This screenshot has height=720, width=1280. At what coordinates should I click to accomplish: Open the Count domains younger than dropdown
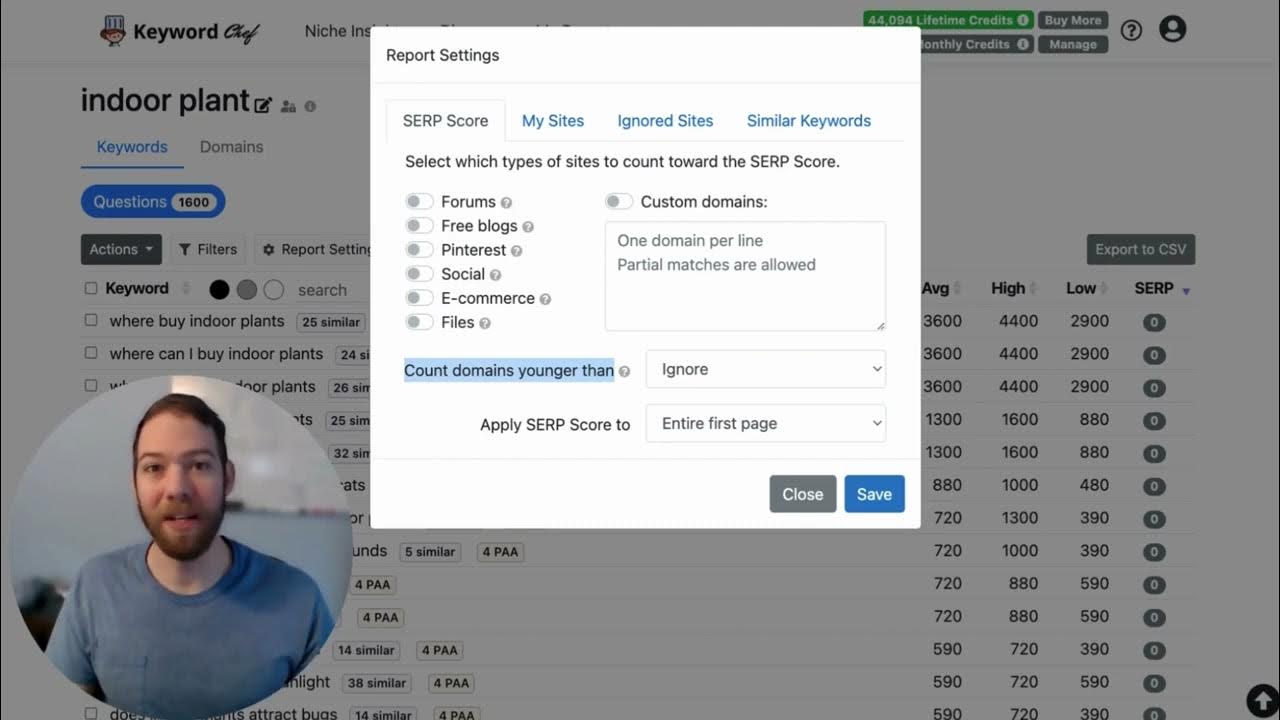766,369
